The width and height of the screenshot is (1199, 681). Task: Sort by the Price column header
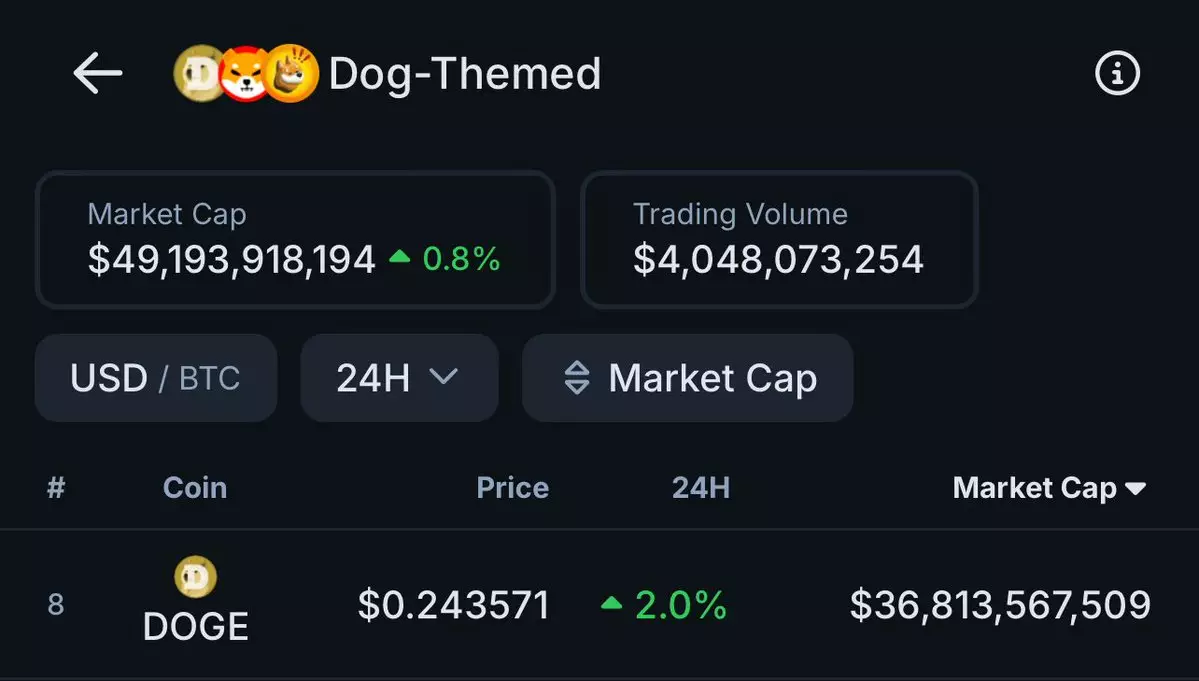click(x=512, y=488)
